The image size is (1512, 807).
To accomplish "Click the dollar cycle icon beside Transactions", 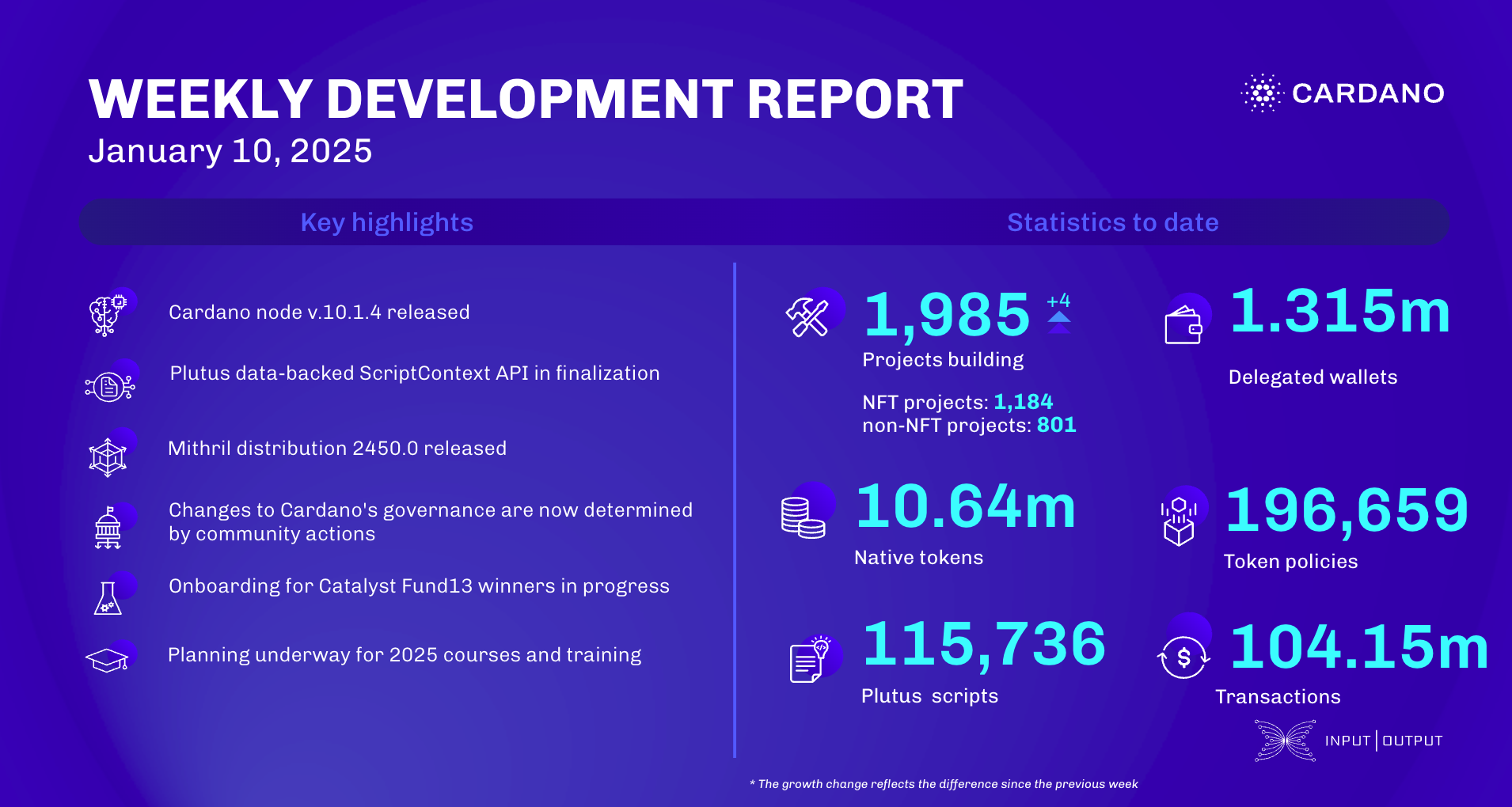I will [1183, 657].
